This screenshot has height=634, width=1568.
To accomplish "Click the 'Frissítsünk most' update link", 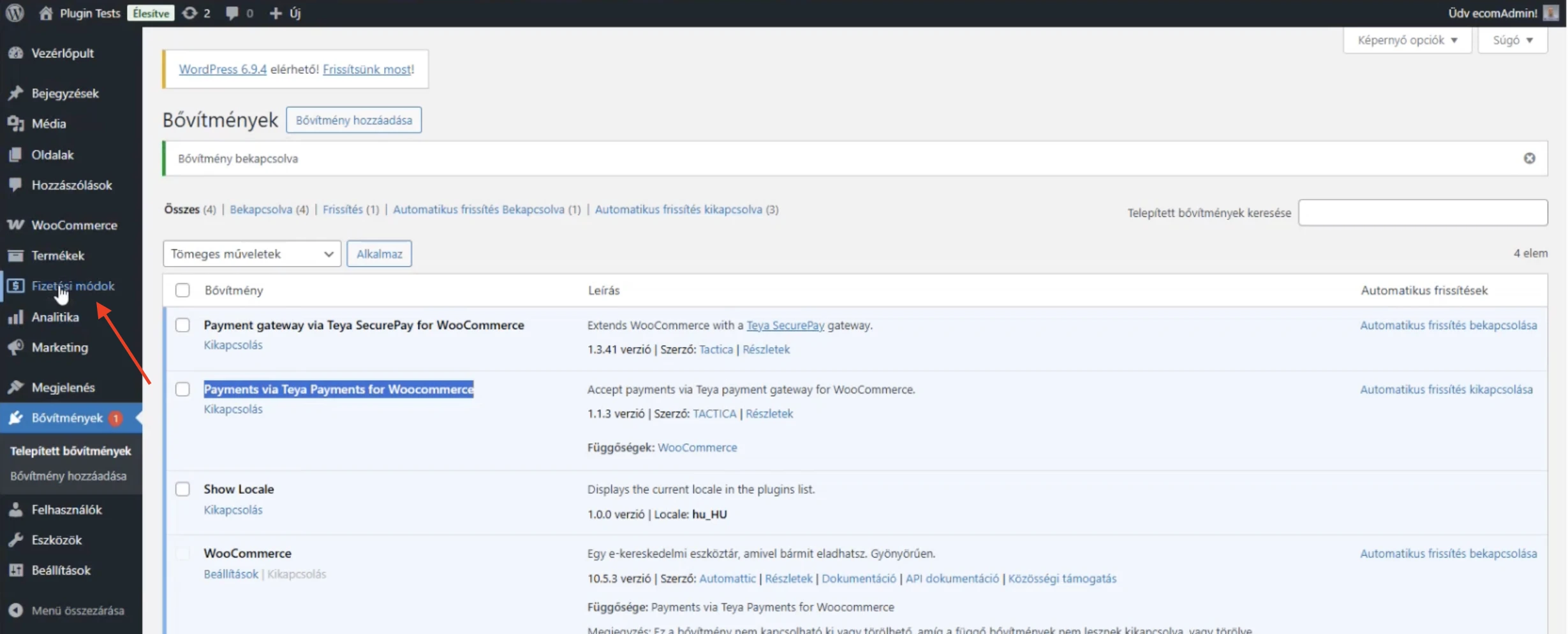I will (x=367, y=69).
